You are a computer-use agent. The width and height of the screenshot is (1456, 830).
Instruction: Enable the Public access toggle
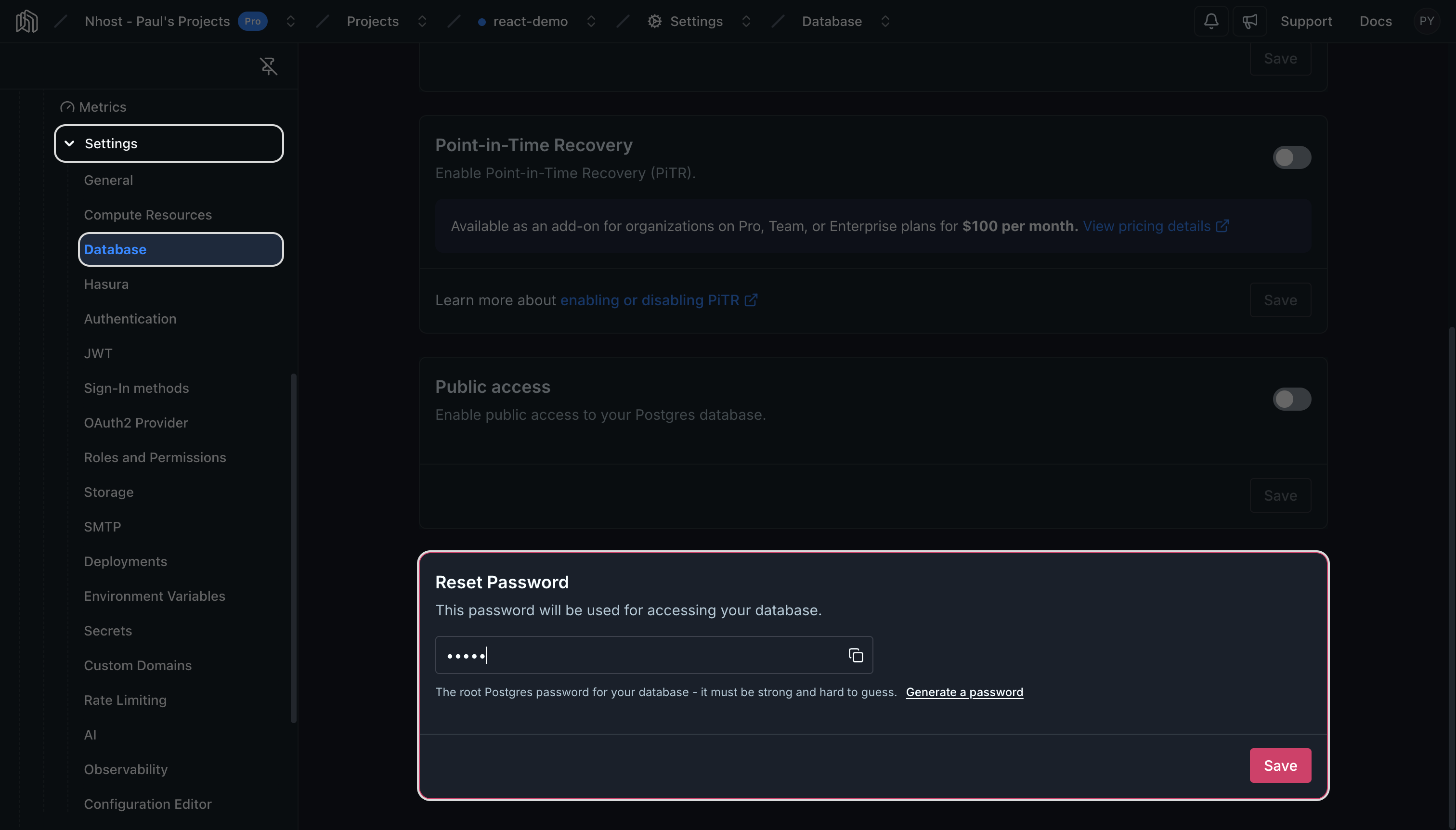click(1291, 399)
